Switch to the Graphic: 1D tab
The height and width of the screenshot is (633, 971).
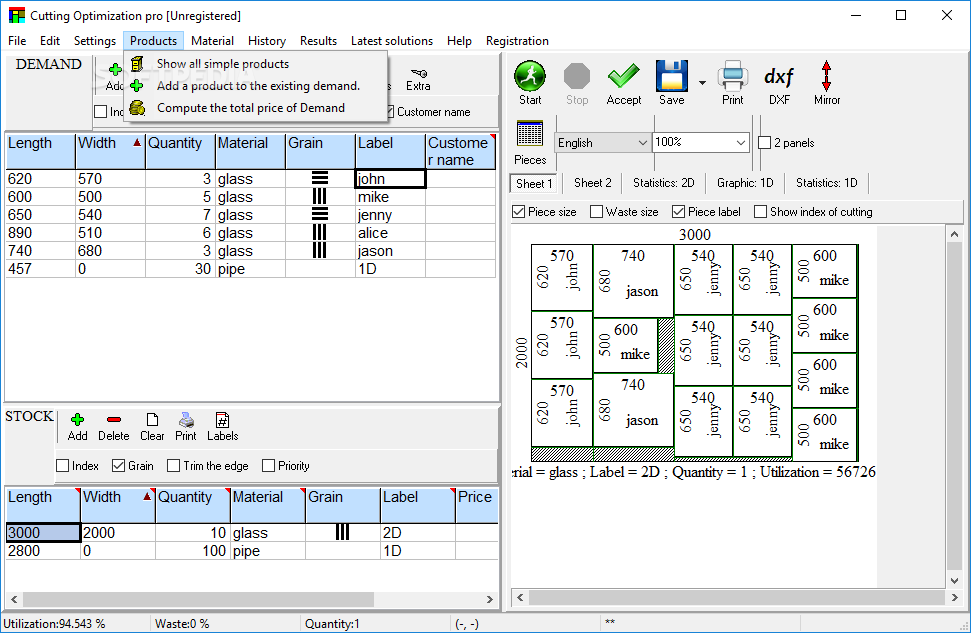pyautogui.click(x=745, y=183)
